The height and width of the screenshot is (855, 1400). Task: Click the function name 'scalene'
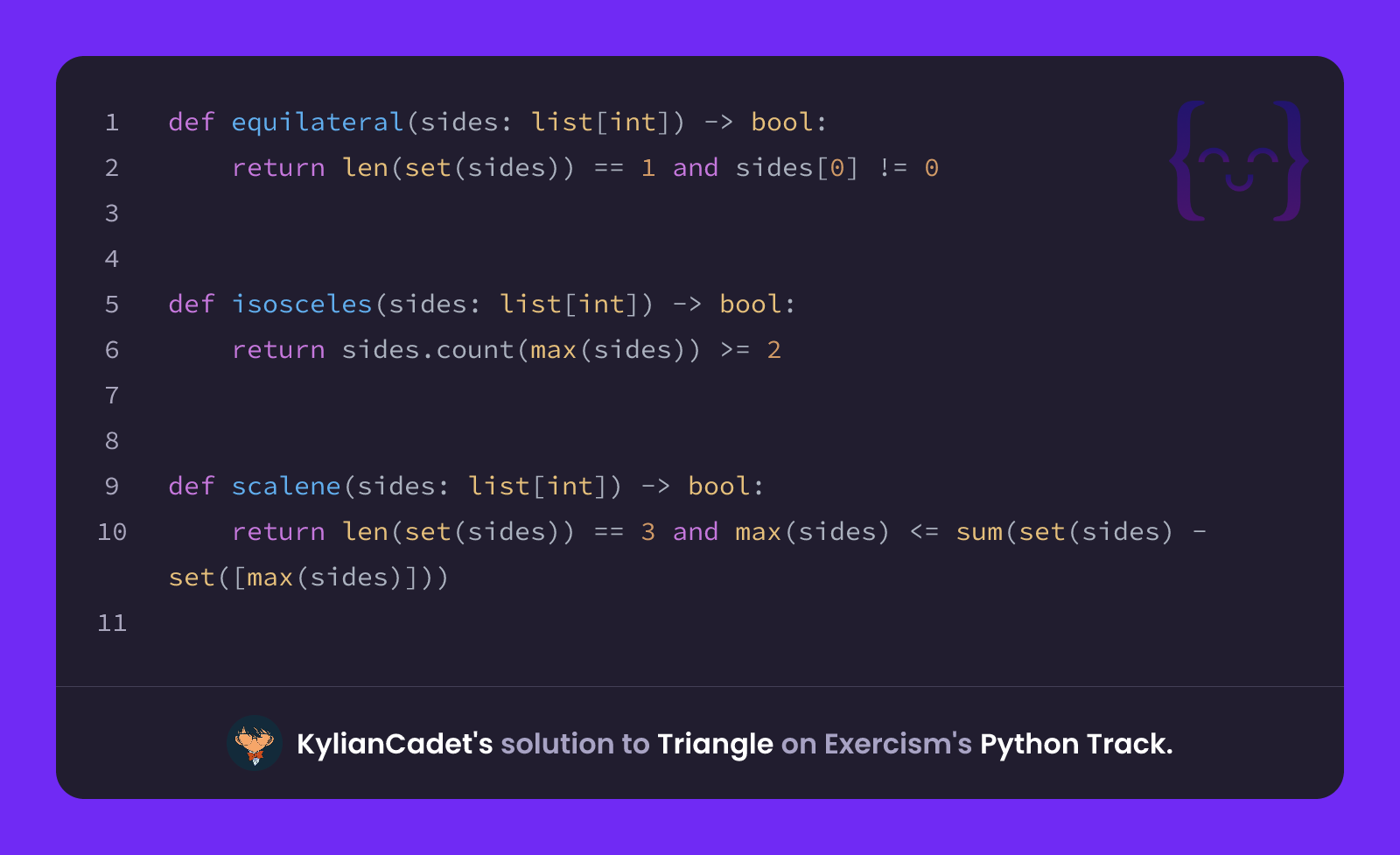pos(286,487)
